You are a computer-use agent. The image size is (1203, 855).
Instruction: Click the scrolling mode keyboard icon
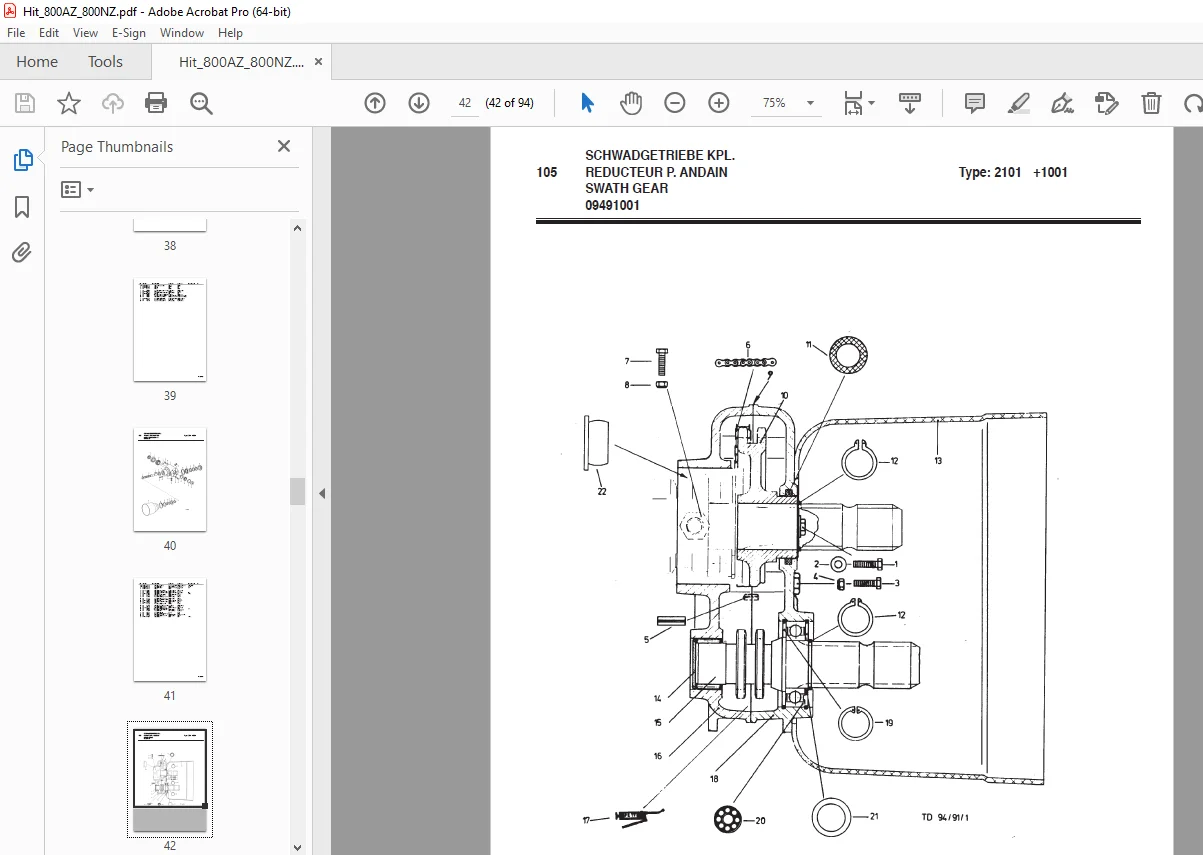pyautogui.click(x=910, y=103)
